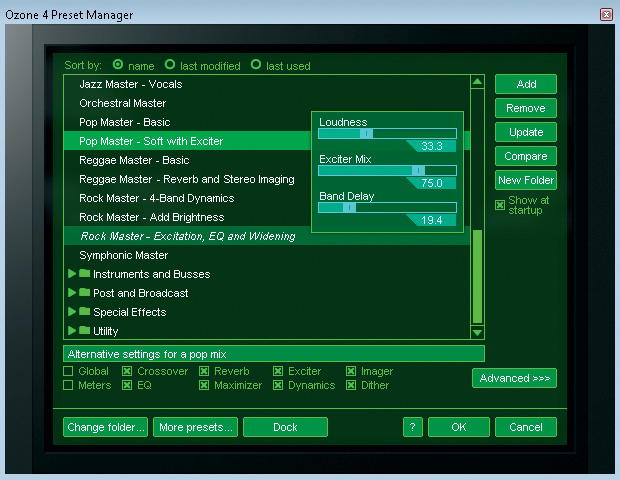The image size is (620, 480).
Task: Enable the Global checkbox
Action: tap(68, 371)
